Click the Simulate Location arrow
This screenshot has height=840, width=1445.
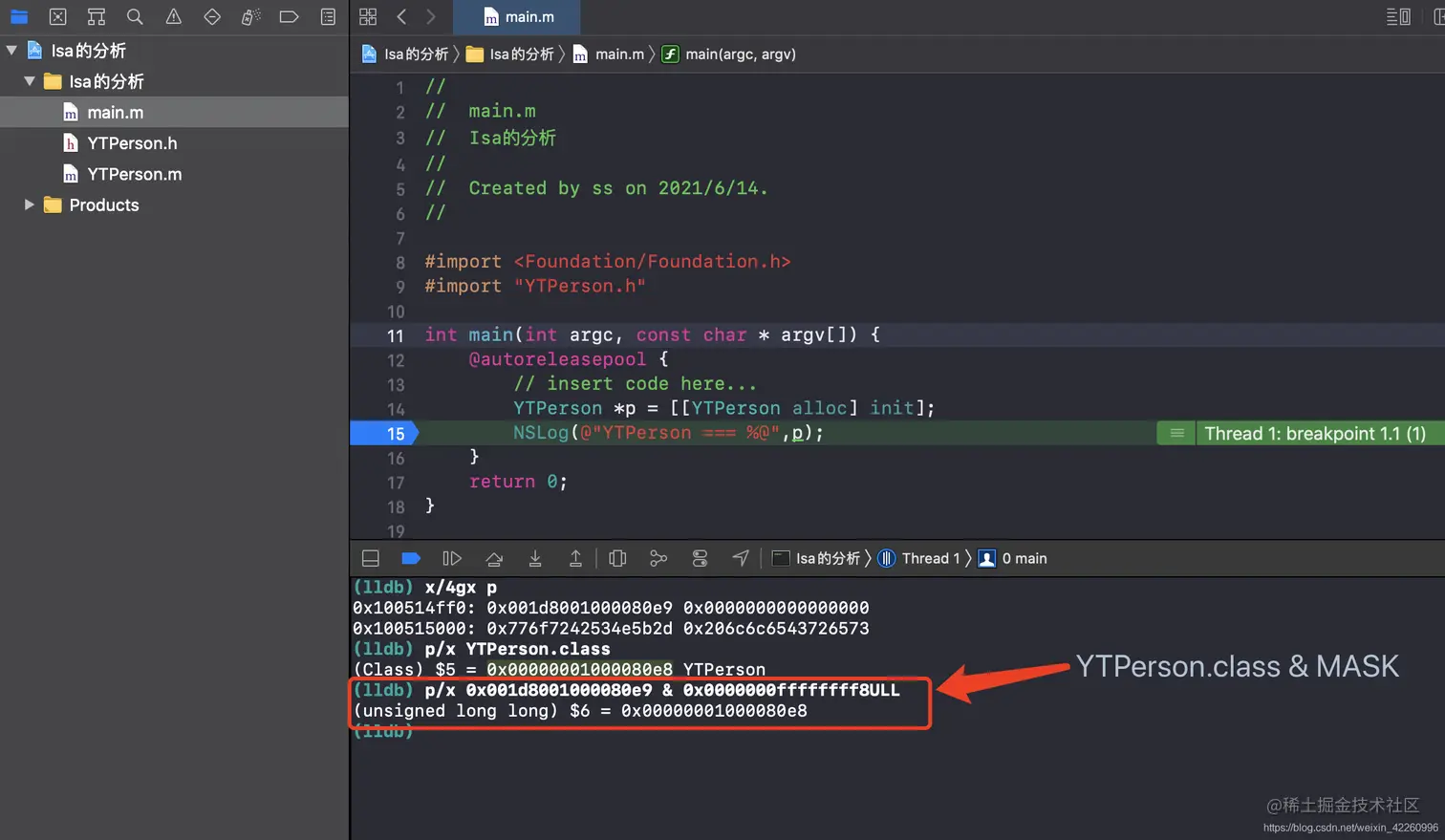pyautogui.click(x=741, y=558)
